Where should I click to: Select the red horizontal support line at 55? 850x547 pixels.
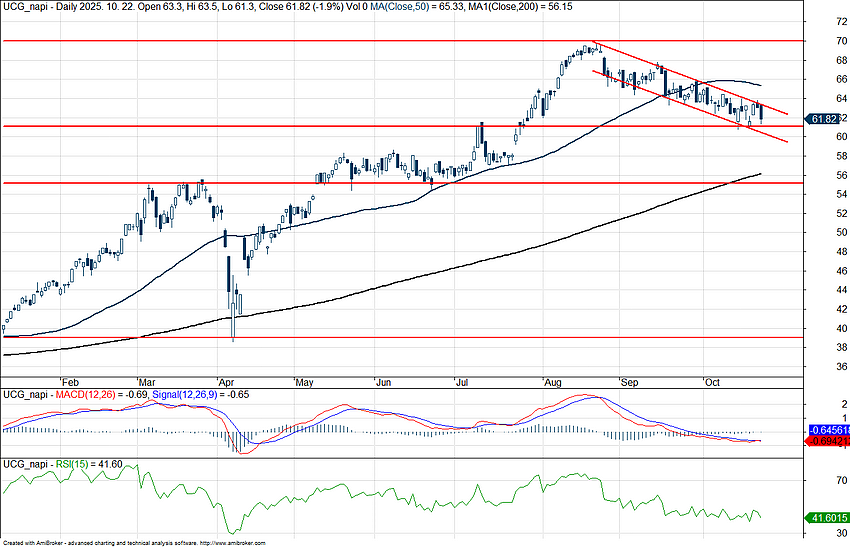(x=300, y=183)
